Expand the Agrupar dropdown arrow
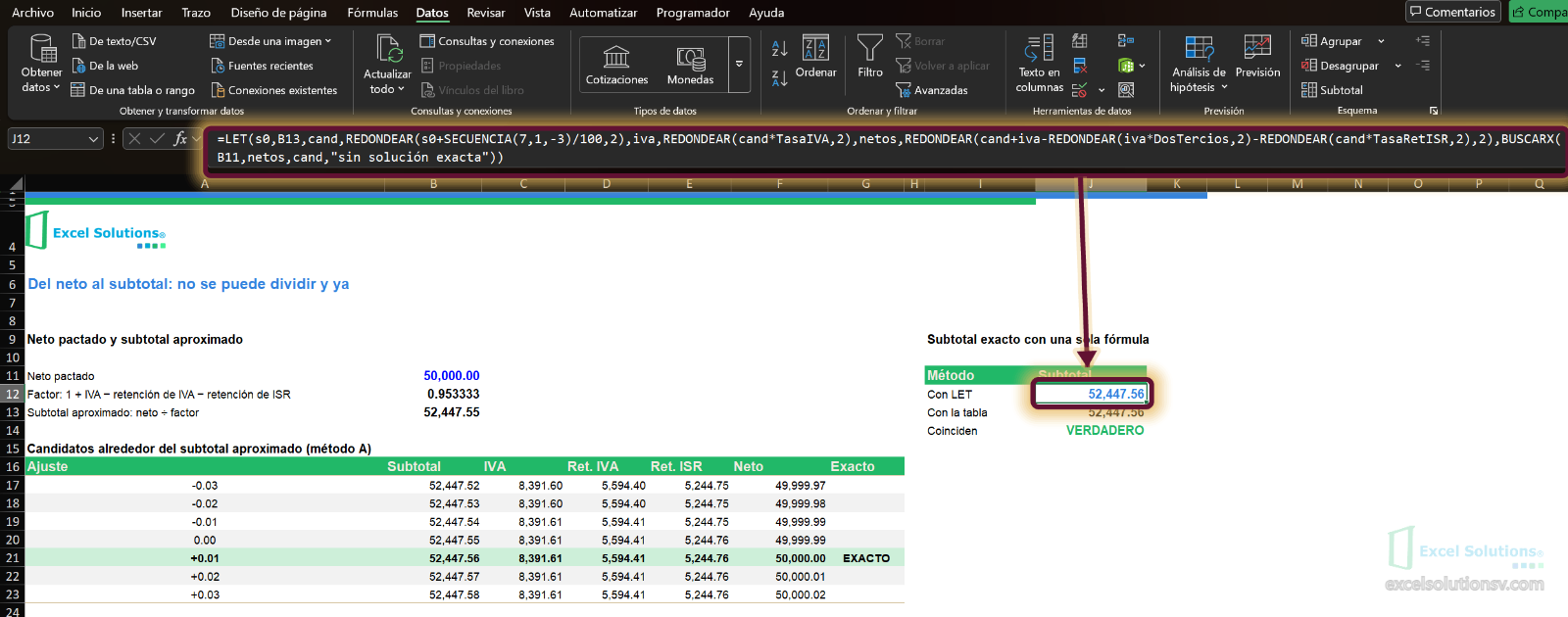 pyautogui.click(x=1381, y=41)
